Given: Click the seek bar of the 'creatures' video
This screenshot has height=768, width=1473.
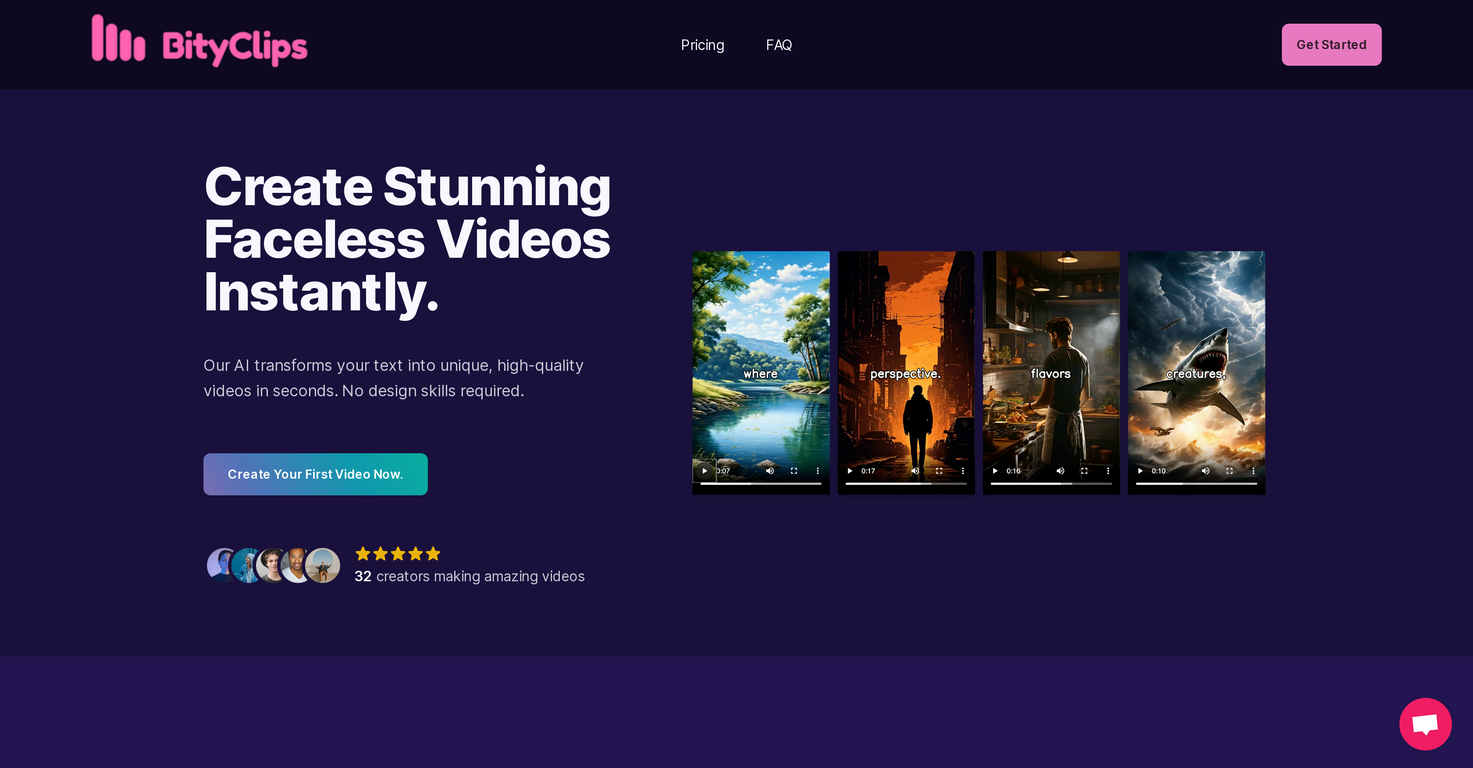Looking at the screenshot, I should (1196, 484).
